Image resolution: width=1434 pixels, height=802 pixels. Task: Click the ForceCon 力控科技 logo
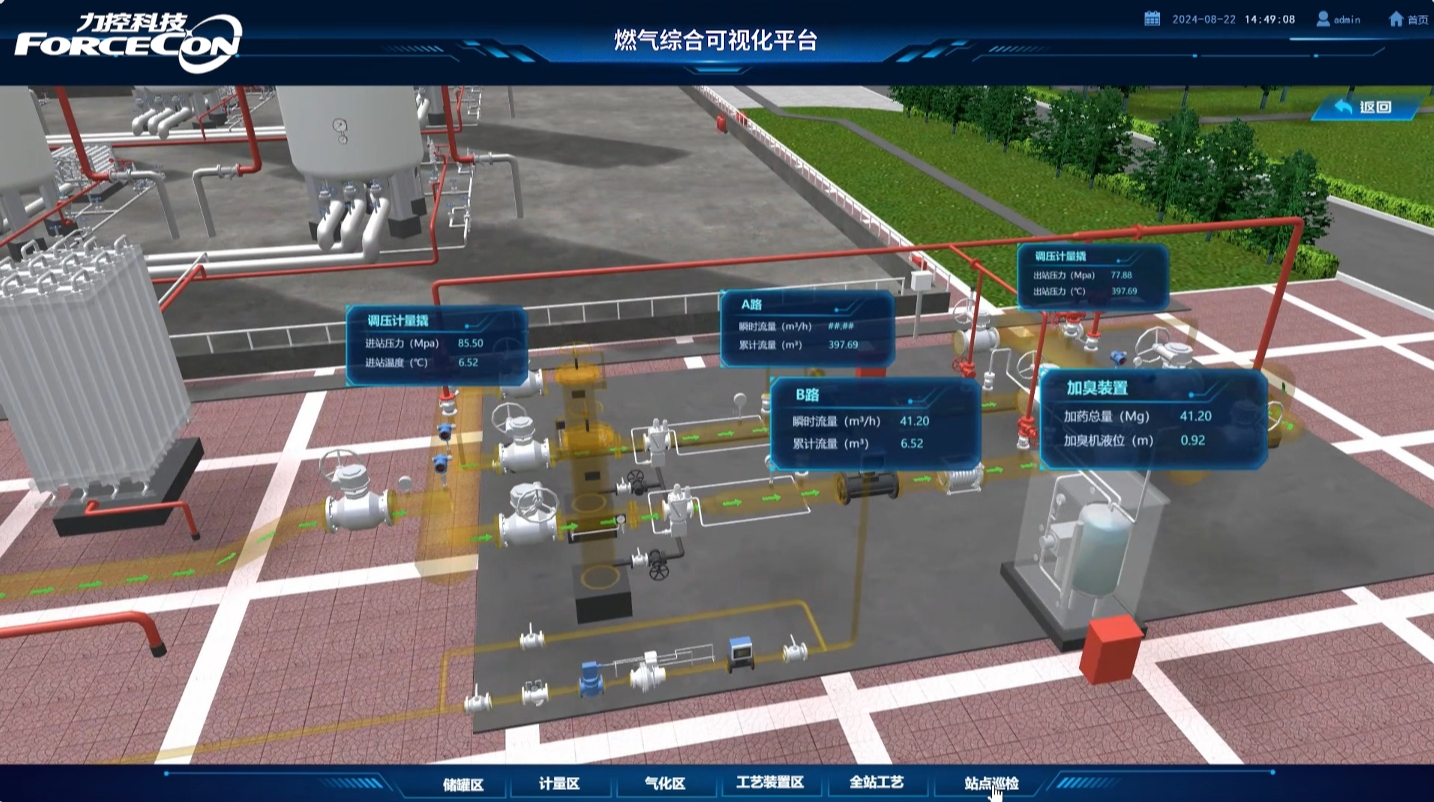(127, 40)
